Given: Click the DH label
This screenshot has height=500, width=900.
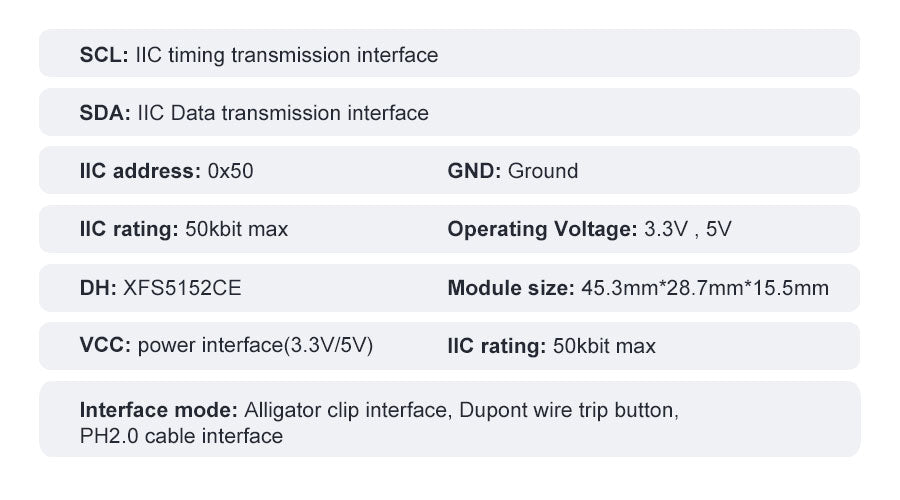Looking at the screenshot, I should point(98,288).
